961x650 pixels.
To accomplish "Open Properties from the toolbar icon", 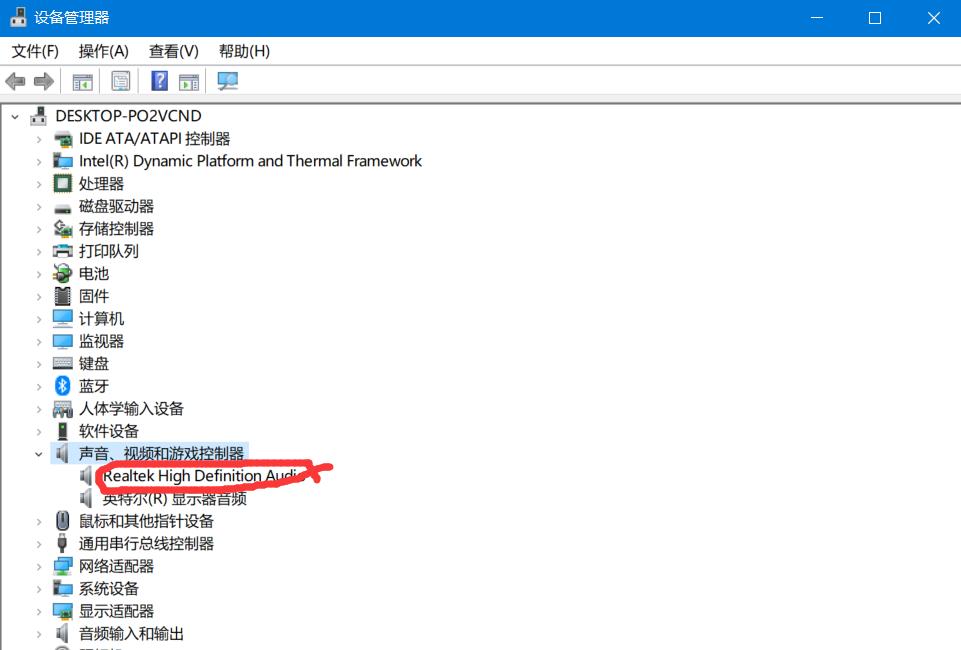I will pos(120,81).
